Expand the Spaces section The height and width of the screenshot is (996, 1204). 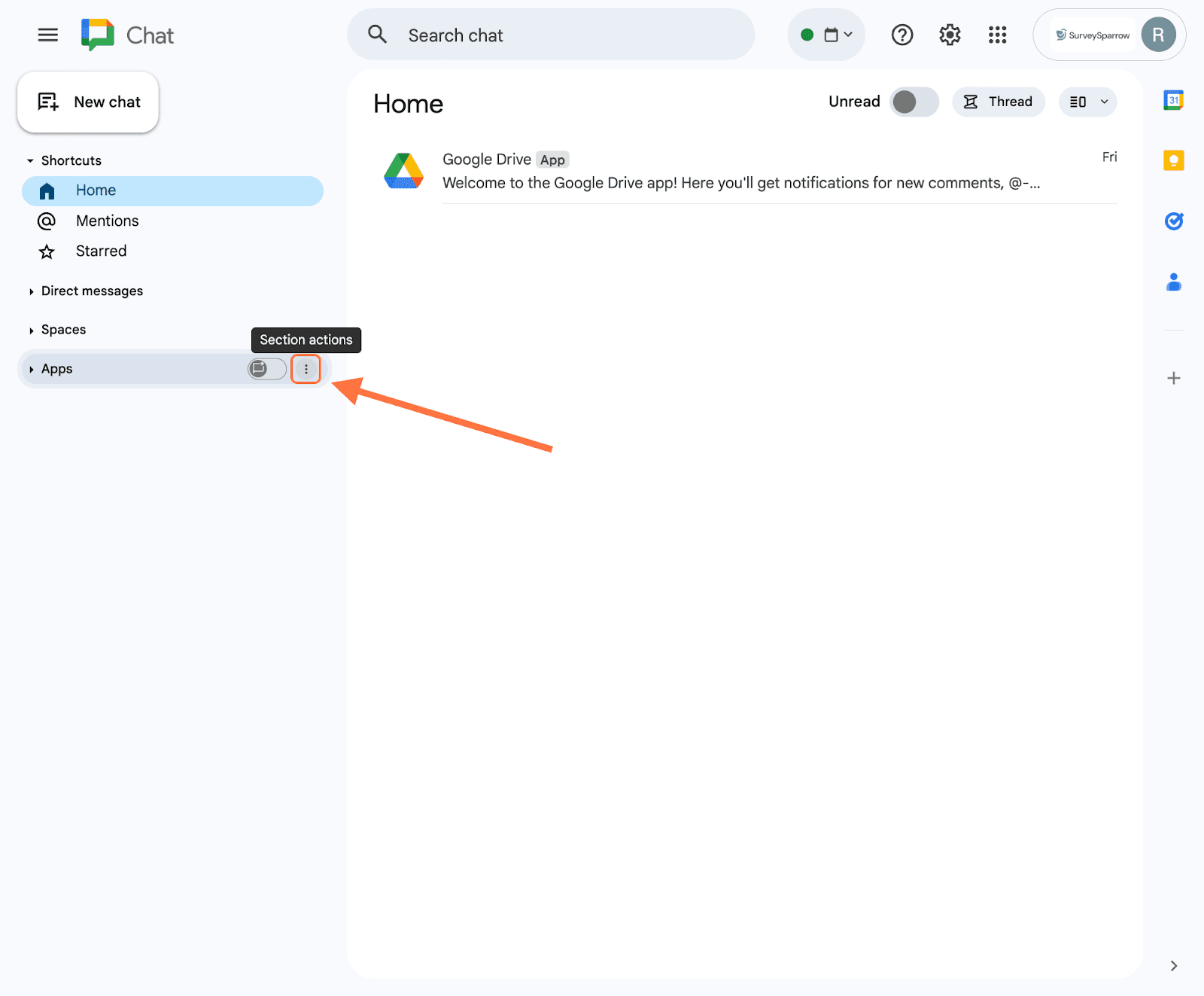pos(63,330)
